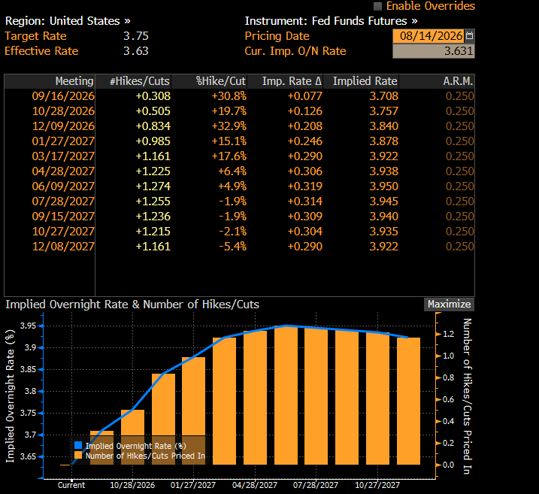Edit the Pricing Date field 08/14/2026
This screenshot has width=539, height=494.
(x=429, y=36)
